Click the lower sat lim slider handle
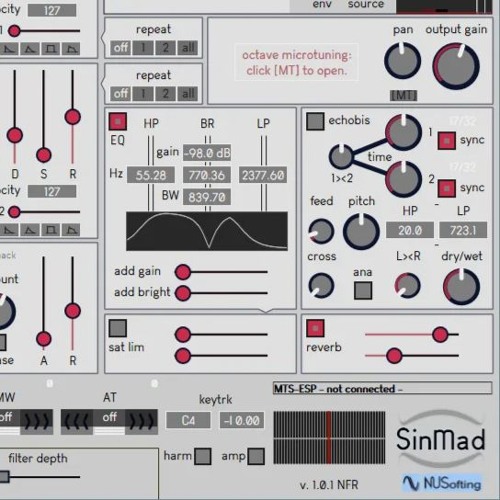This screenshot has width=500, height=500. [x=183, y=356]
